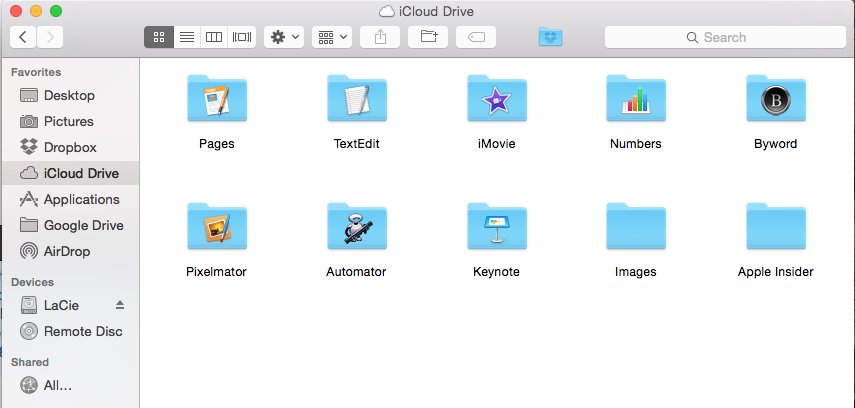Click the Shared sidebar heading
855x408 pixels.
coord(30,362)
